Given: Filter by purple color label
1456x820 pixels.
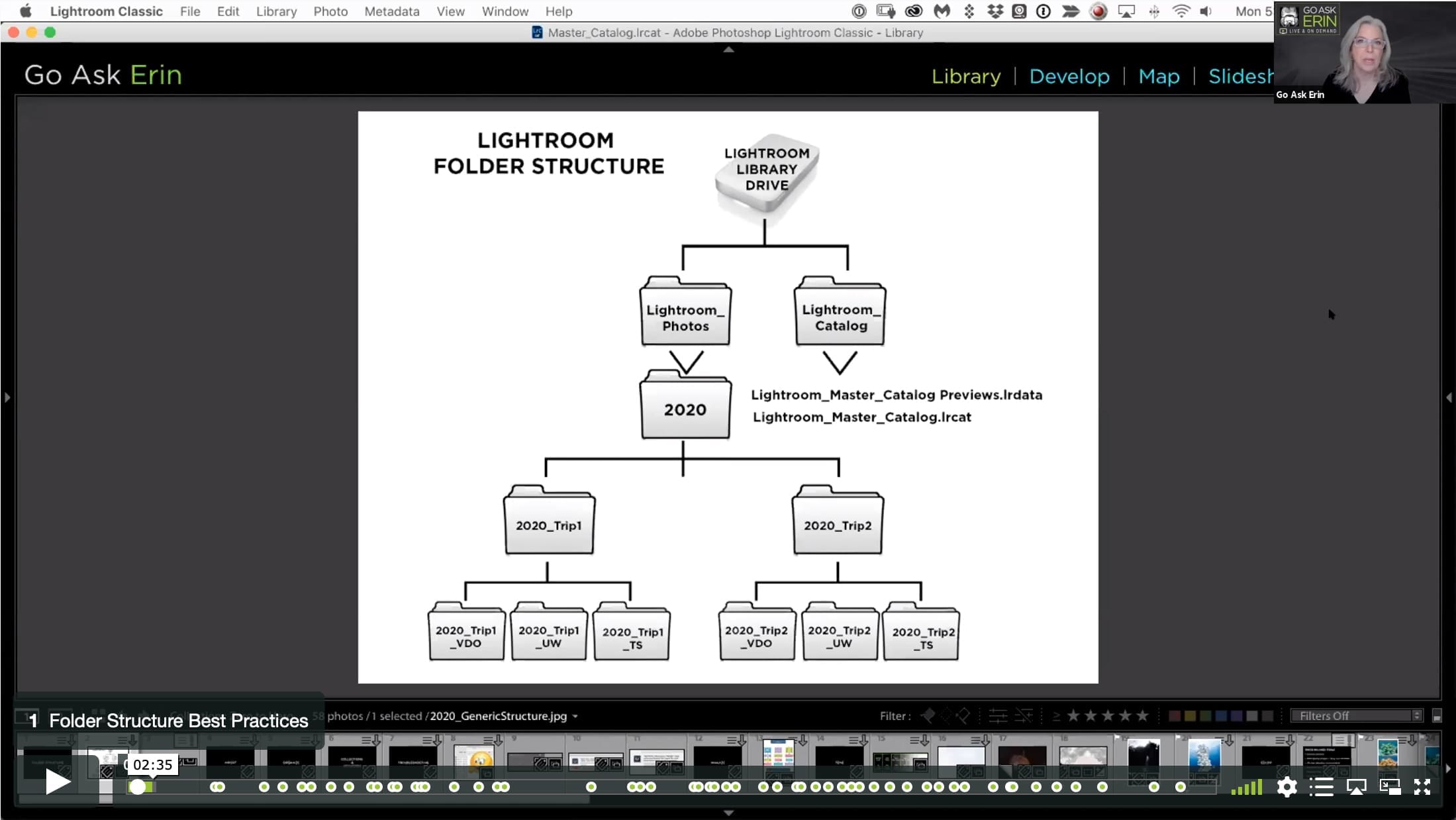Looking at the screenshot, I should coord(1237,716).
